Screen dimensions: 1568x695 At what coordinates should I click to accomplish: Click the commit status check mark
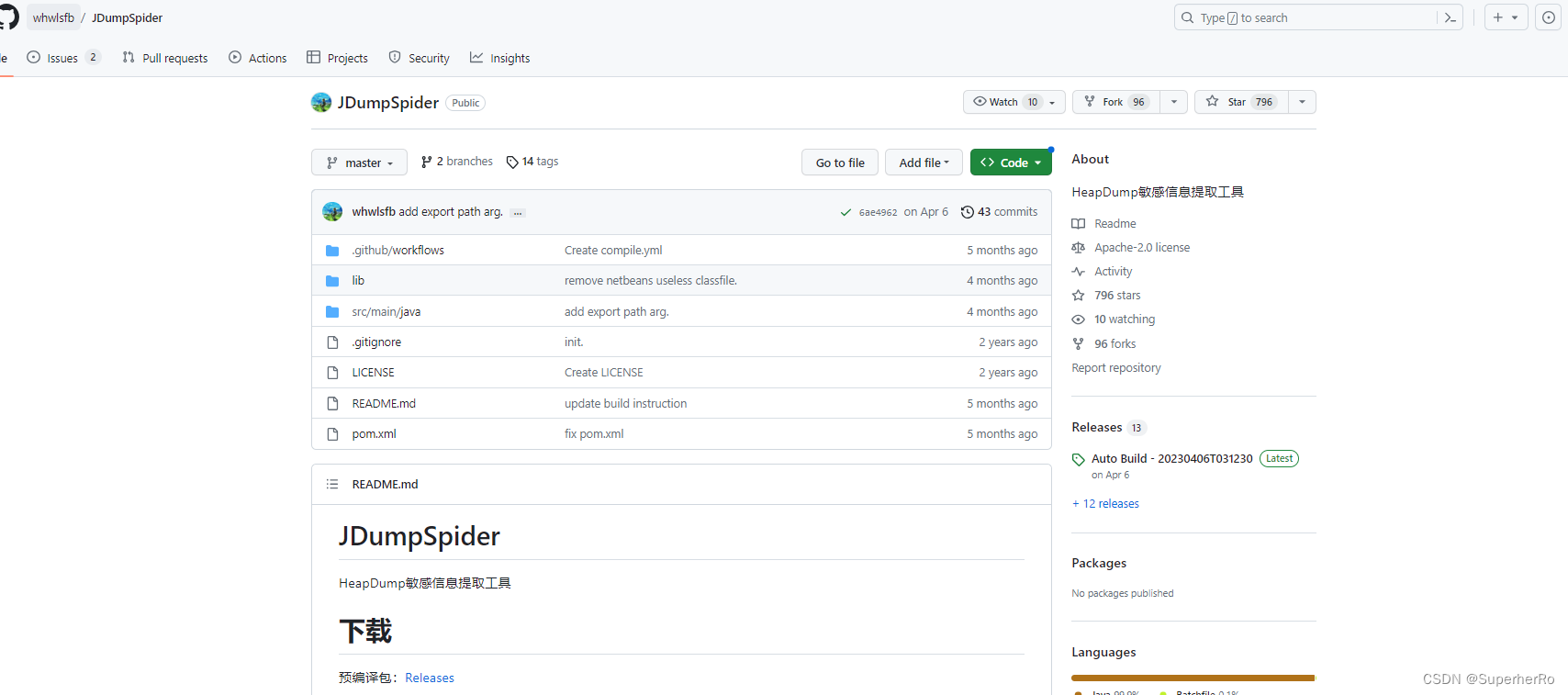point(846,212)
